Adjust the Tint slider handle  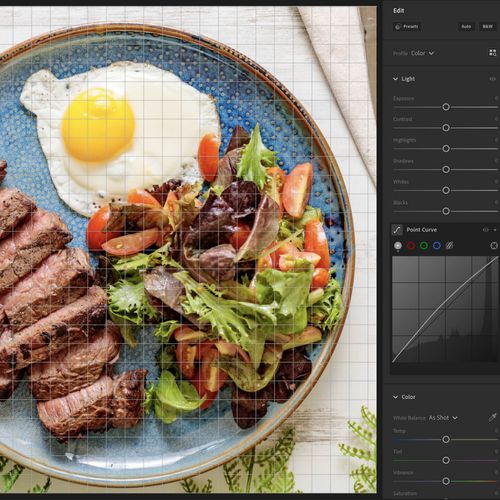coord(446,460)
